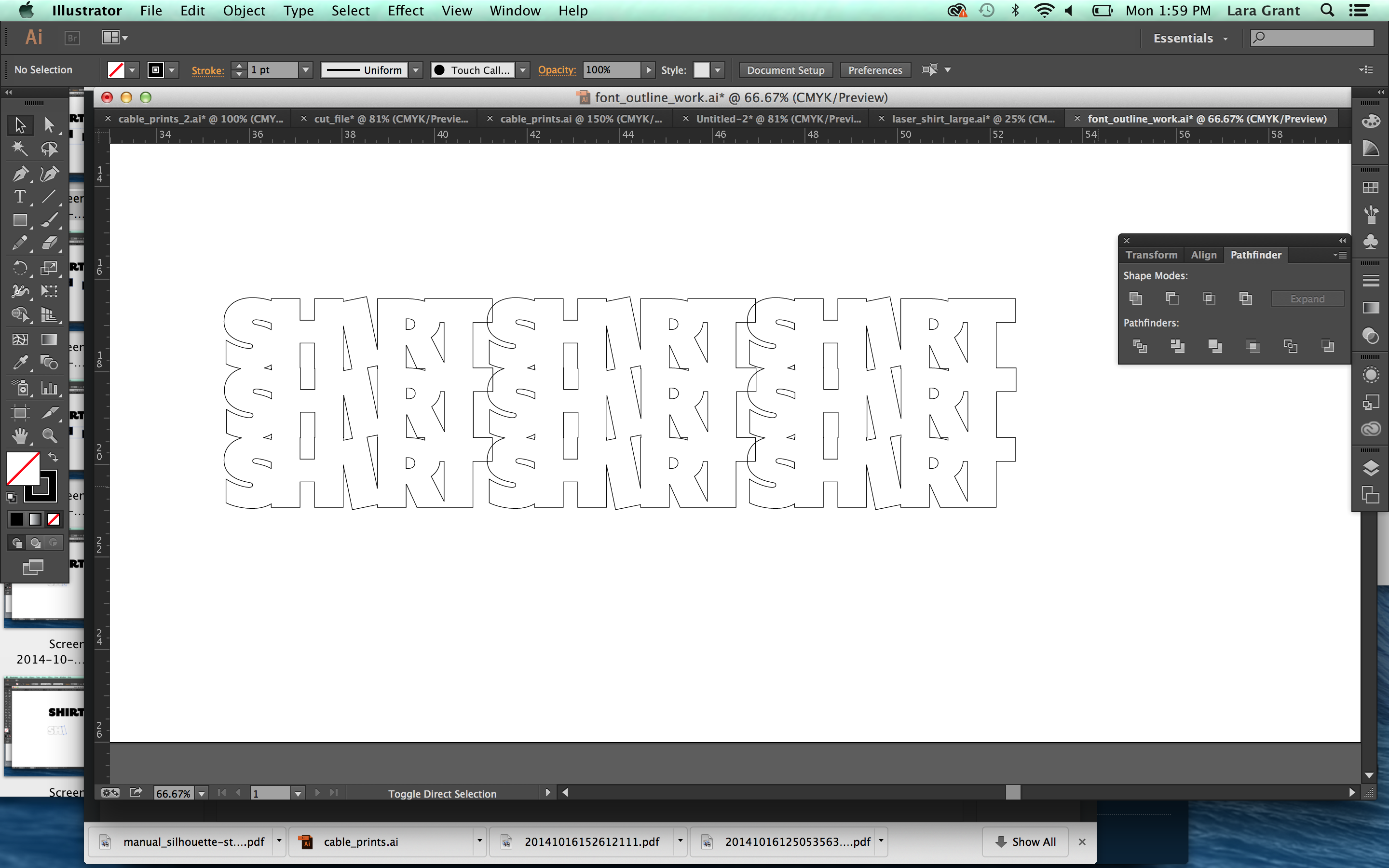Viewport: 1389px width, 868px height.
Task: Change the screen mode button
Action: 33,567
